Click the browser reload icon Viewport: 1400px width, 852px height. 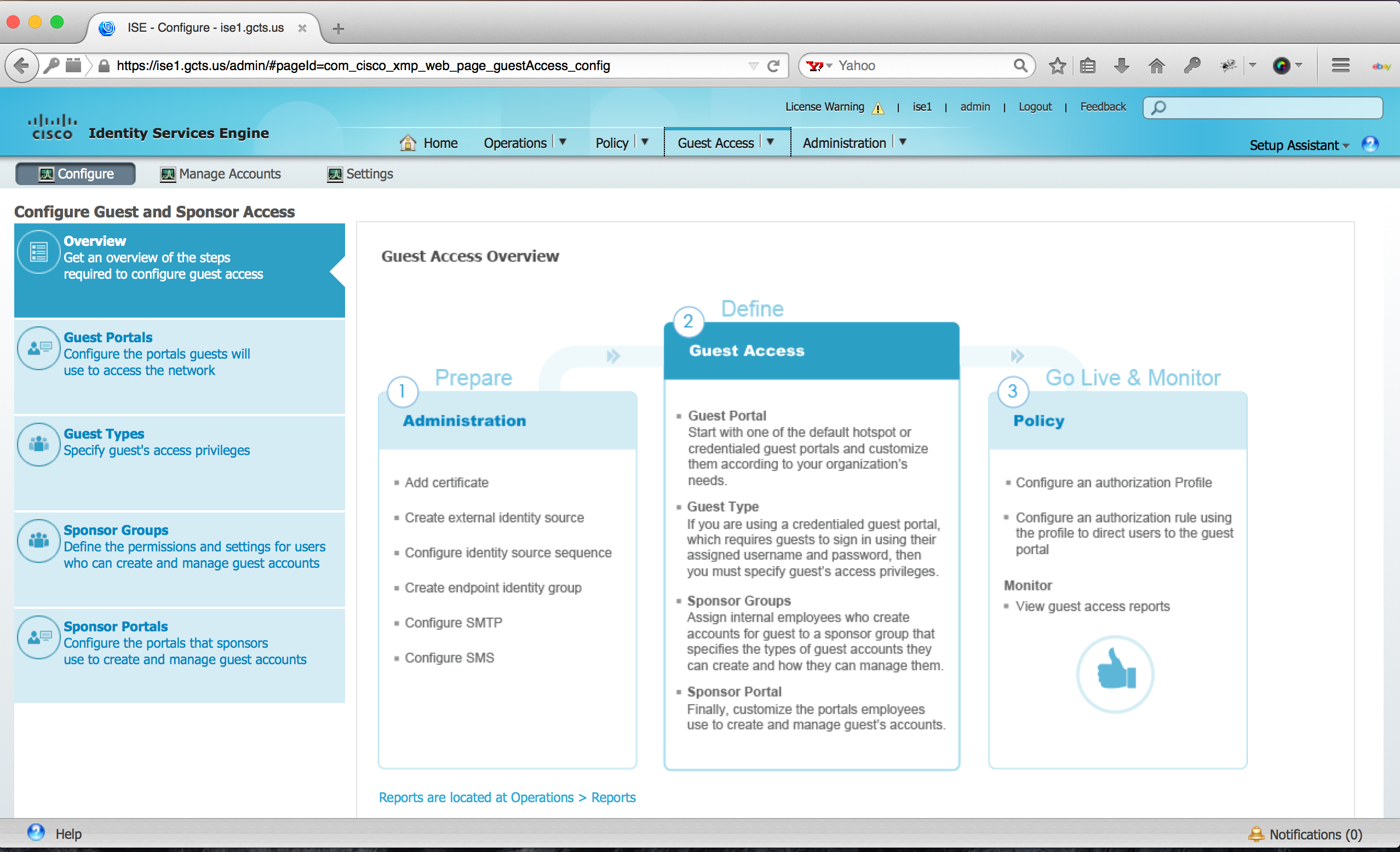click(773, 66)
